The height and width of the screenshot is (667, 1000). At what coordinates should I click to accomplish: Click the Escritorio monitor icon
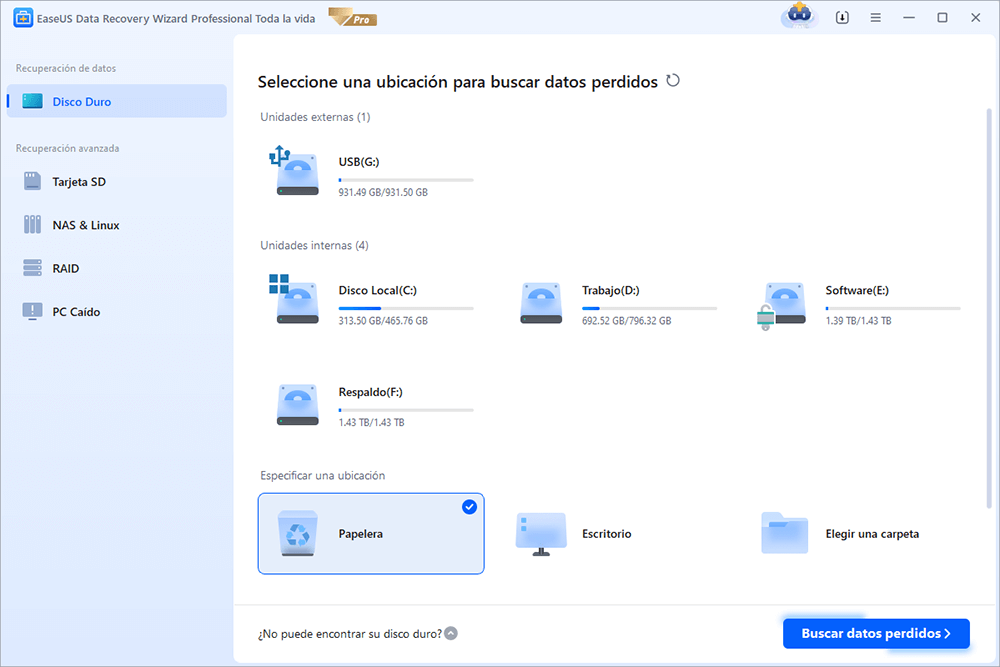[x=541, y=533]
